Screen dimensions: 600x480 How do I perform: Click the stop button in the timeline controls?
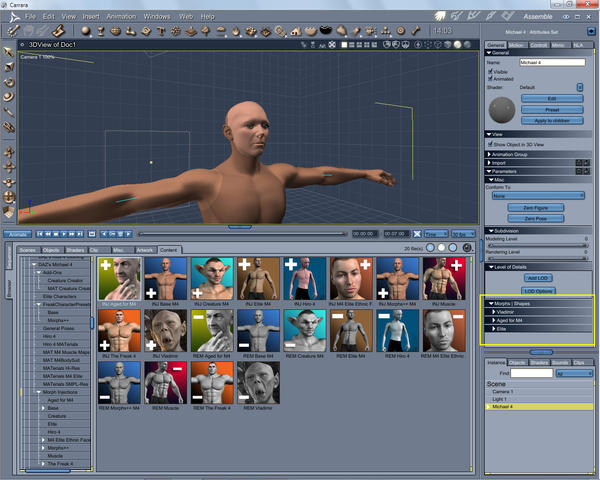[55, 234]
